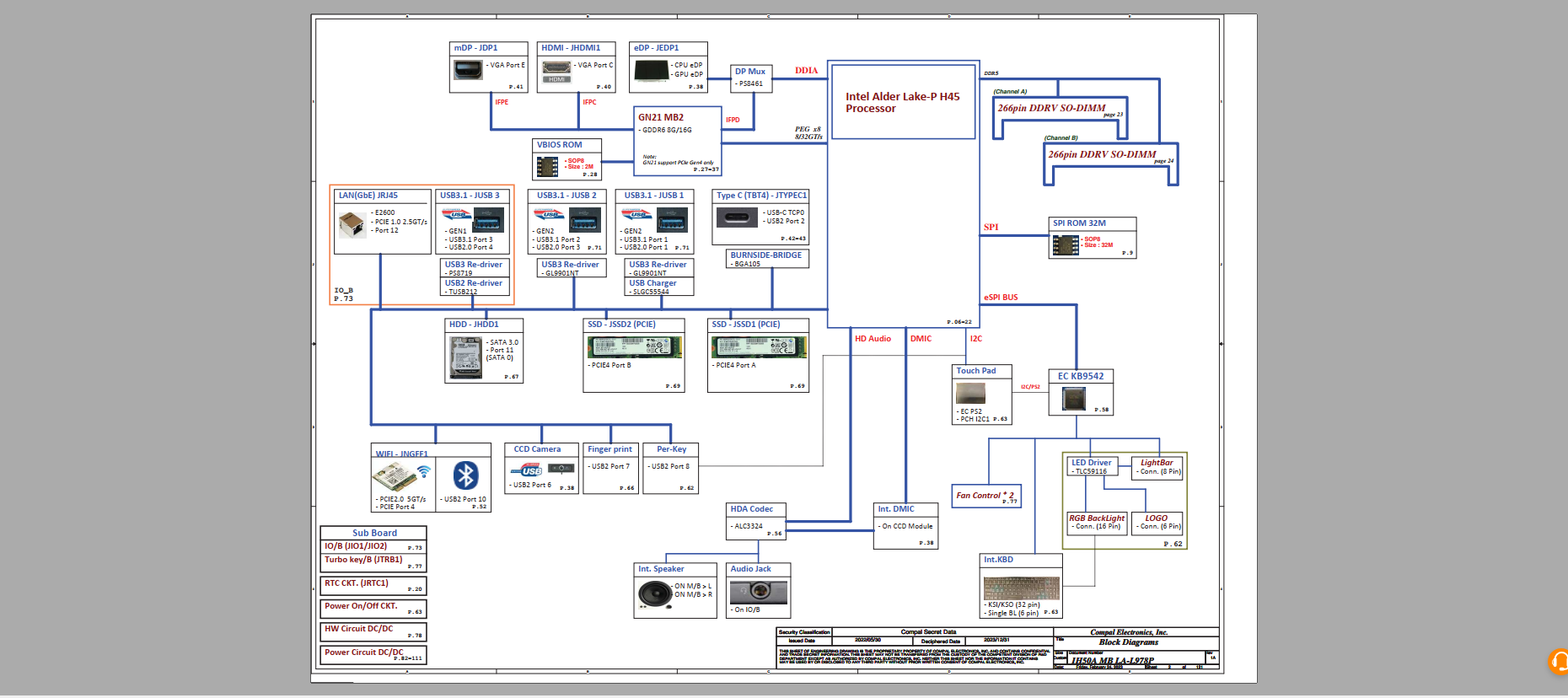Click the GN21 MB2 GPU block
This screenshot has height=698, width=1568.
pyautogui.click(x=678, y=140)
